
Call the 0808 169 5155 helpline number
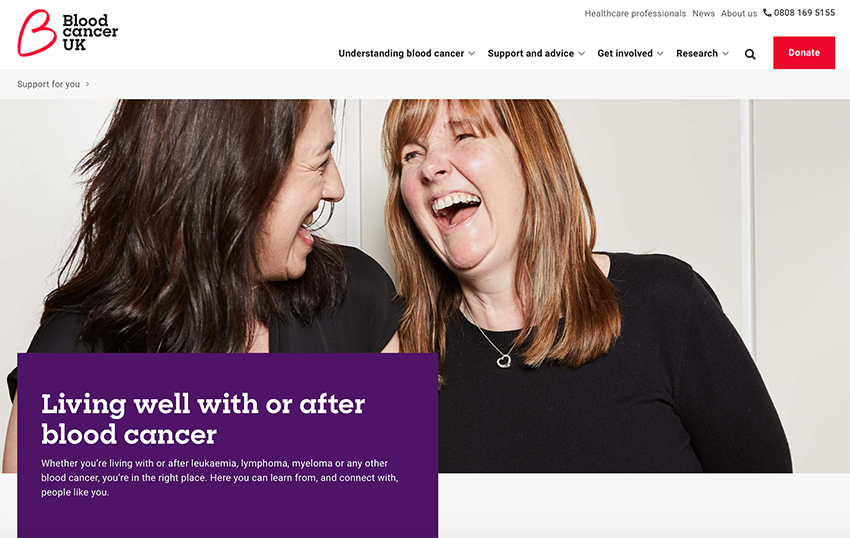point(804,12)
